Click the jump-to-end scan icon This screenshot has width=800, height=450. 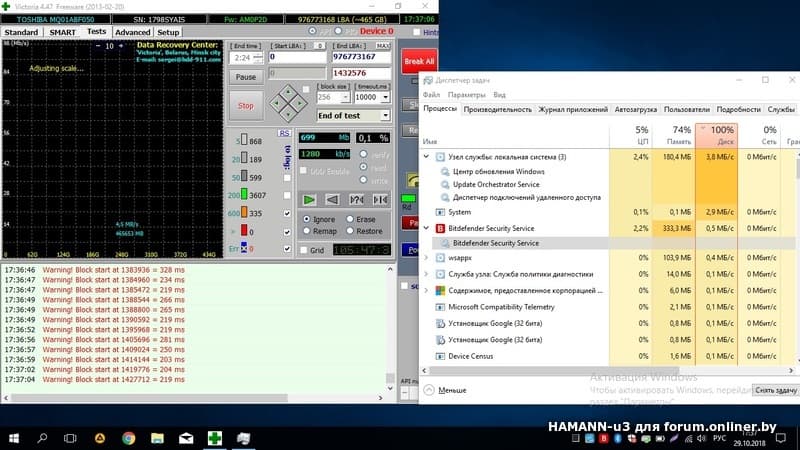click(379, 199)
